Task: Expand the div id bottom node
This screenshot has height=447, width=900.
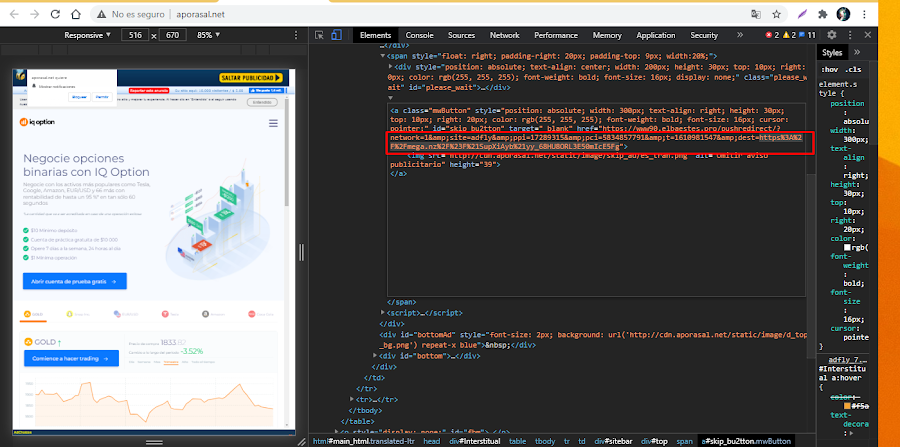Action: tap(375, 356)
